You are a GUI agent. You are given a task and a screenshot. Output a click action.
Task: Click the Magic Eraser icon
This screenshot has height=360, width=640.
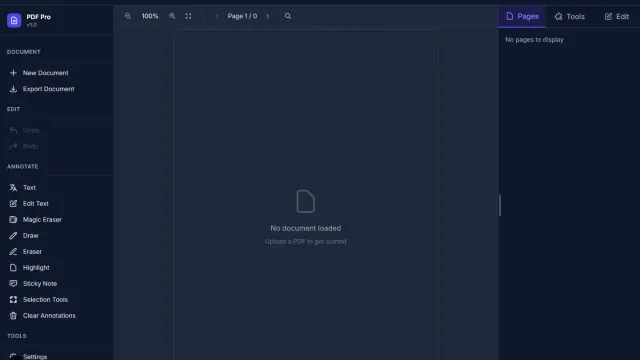click(x=13, y=219)
